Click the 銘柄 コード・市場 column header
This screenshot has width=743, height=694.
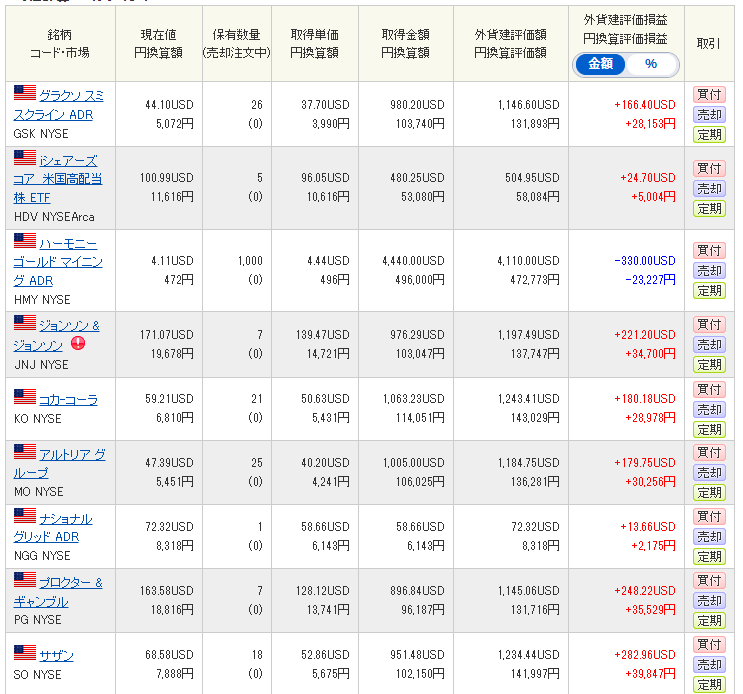click(x=60, y=44)
